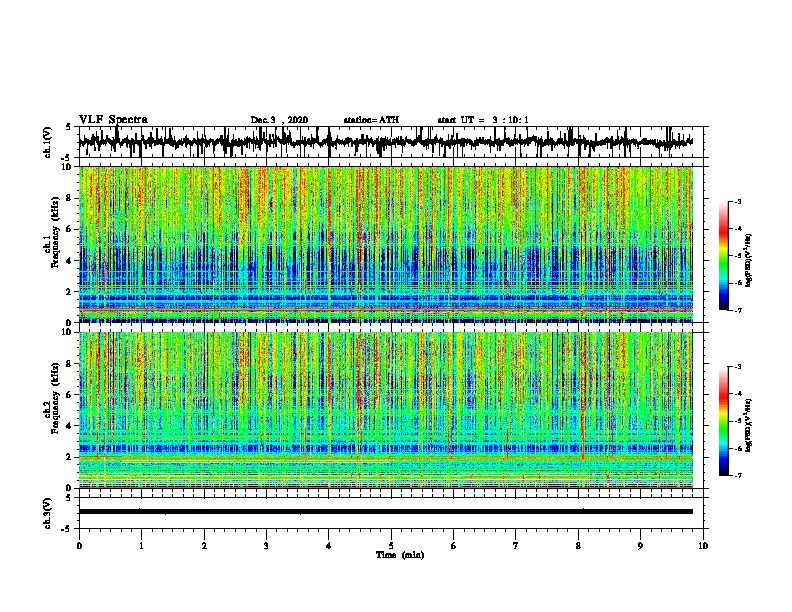Click the ch.3(V) axis label

pyautogui.click(x=48, y=513)
